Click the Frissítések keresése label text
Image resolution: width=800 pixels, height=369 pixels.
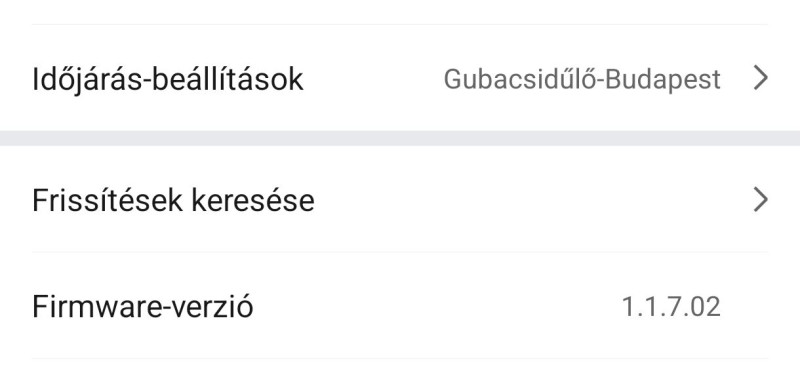(x=173, y=200)
